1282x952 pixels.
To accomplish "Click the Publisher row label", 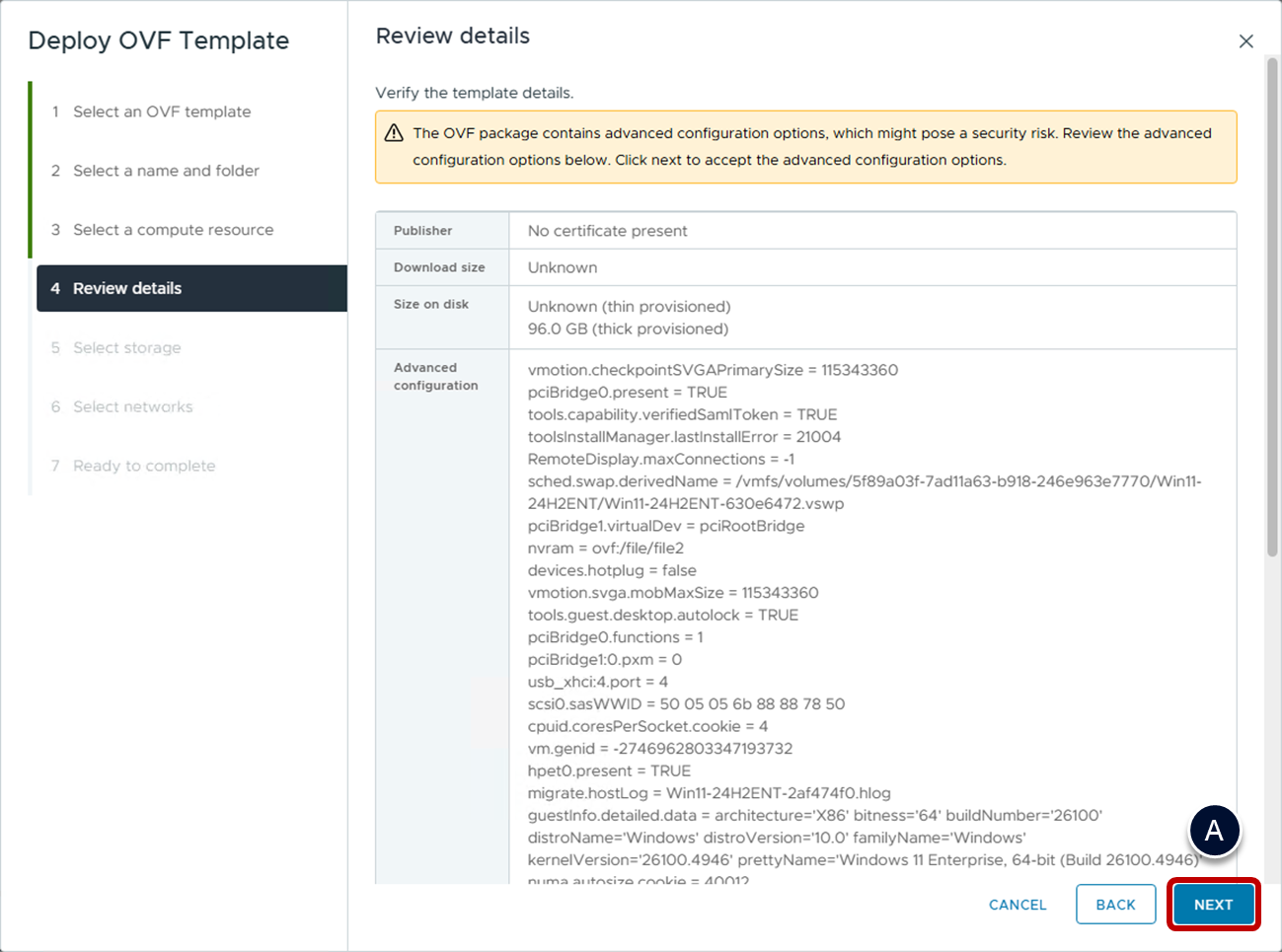I will (422, 231).
